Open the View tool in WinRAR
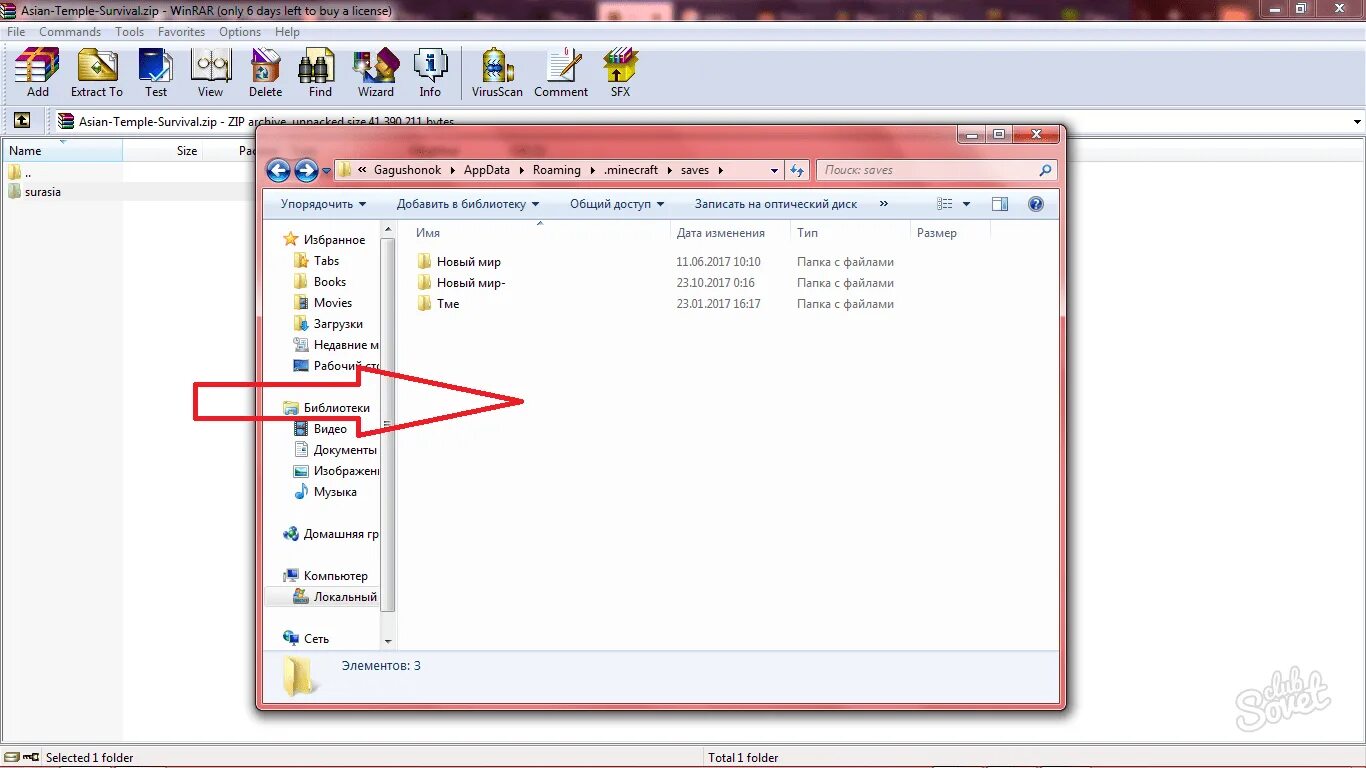The width and height of the screenshot is (1366, 768). tap(210, 72)
